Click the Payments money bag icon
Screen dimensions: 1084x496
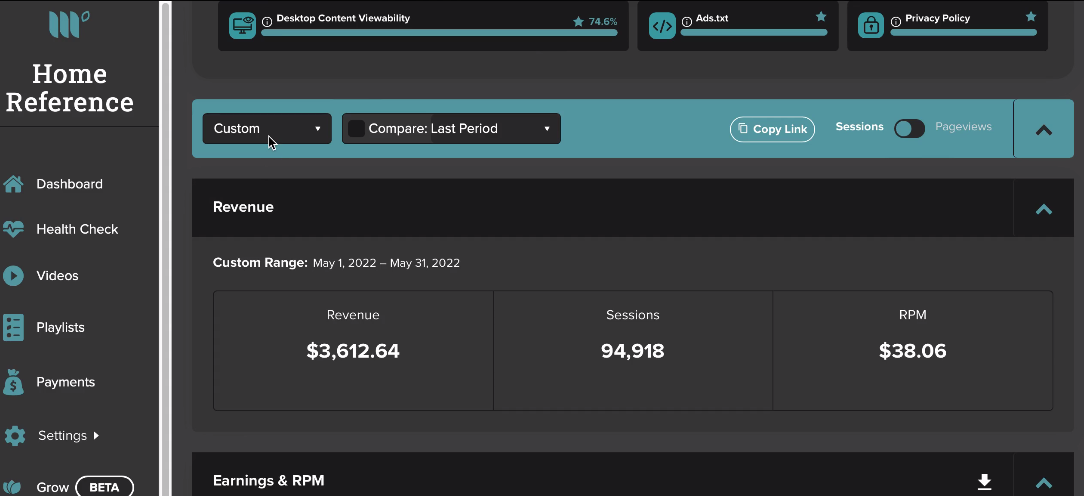(13, 382)
